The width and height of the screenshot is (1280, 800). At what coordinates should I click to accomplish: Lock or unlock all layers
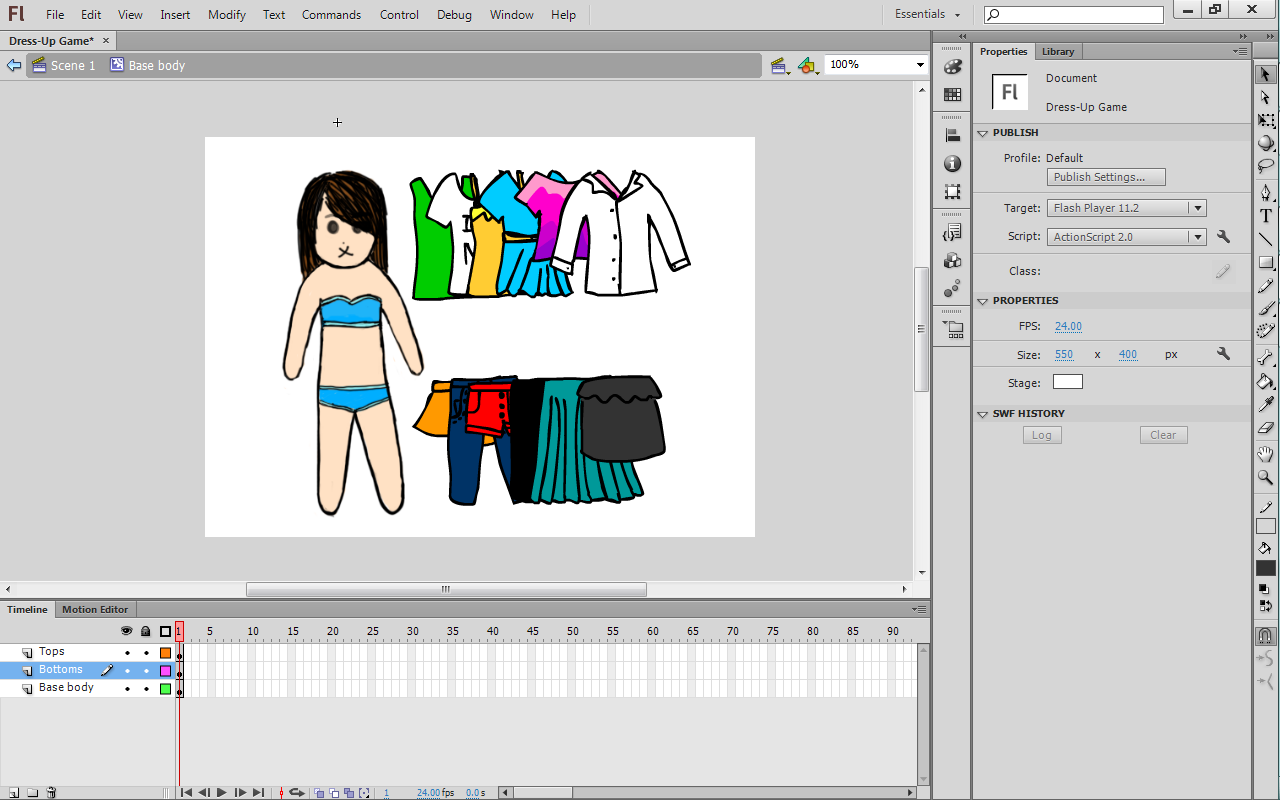(x=146, y=631)
